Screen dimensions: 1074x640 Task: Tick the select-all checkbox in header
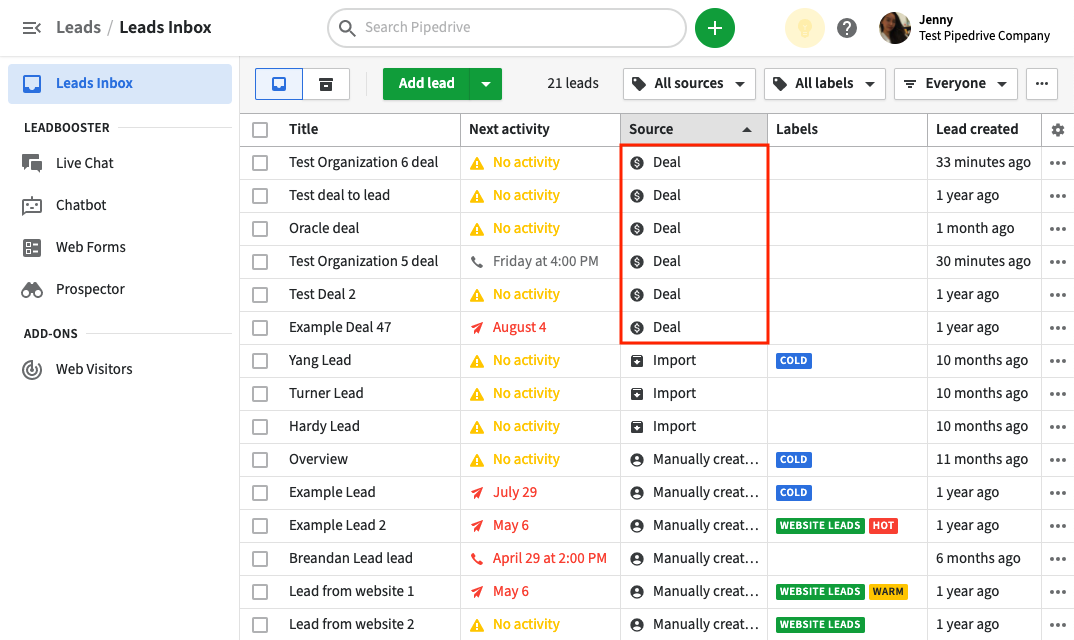pos(260,130)
